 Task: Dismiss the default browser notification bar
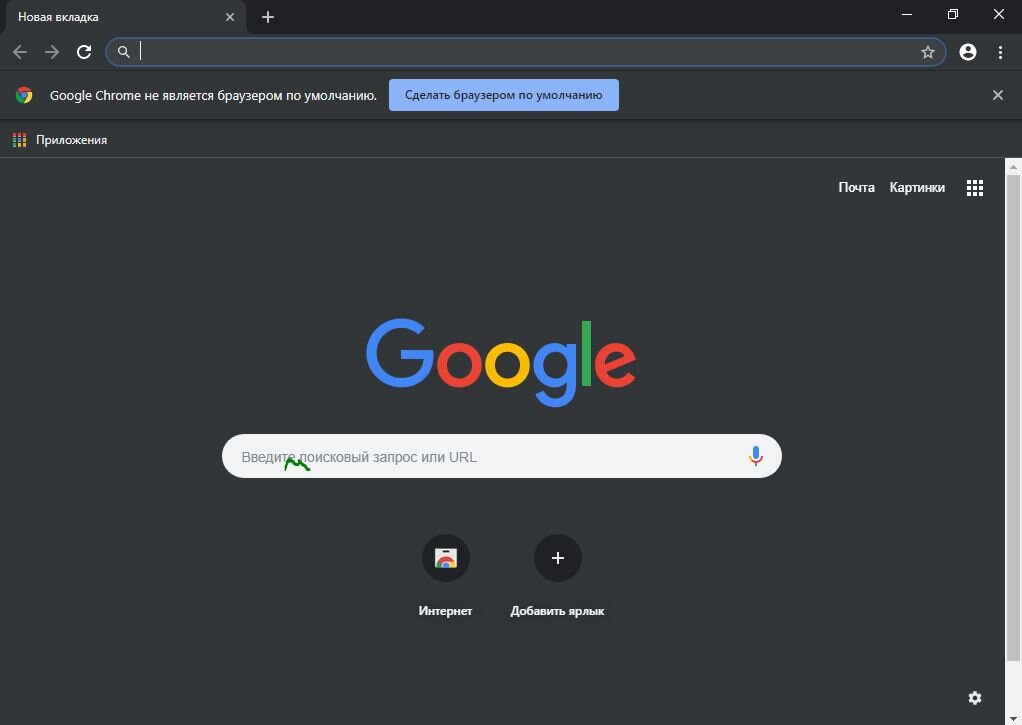pos(997,95)
